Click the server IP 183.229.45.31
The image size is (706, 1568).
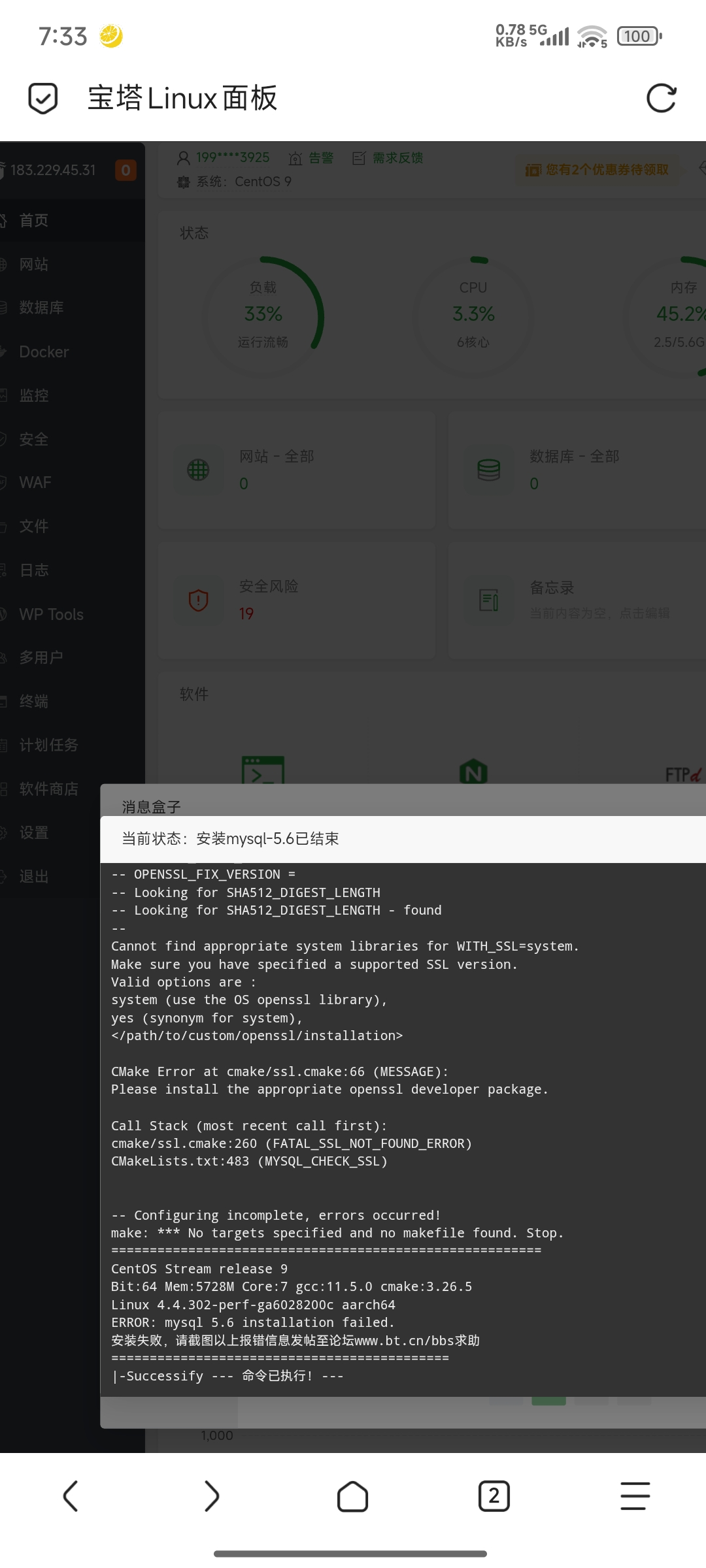53,171
